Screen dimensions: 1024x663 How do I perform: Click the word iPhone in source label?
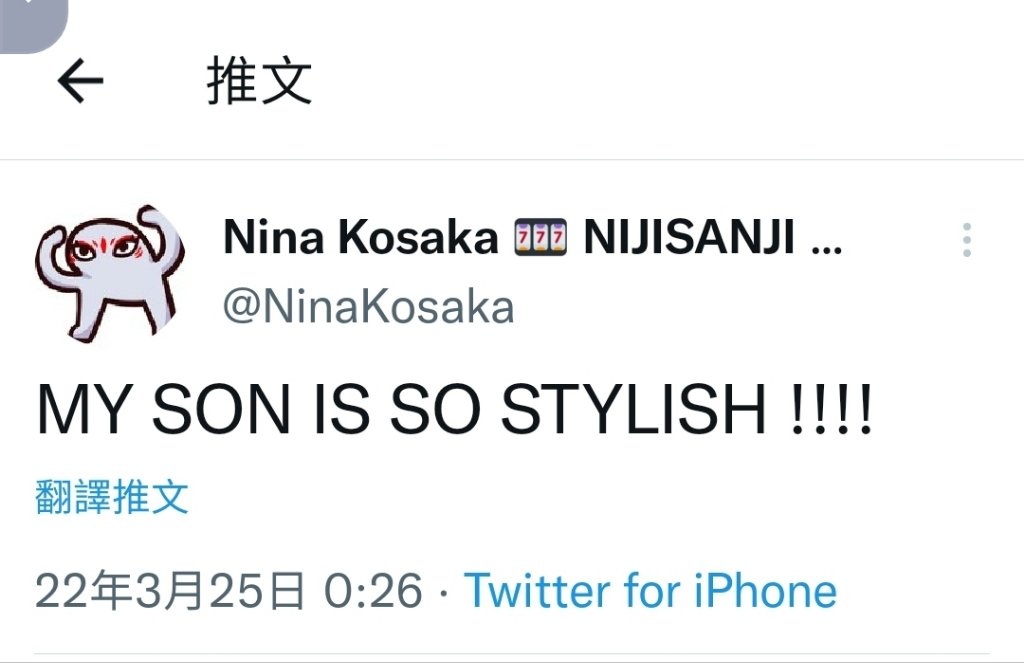coord(765,591)
